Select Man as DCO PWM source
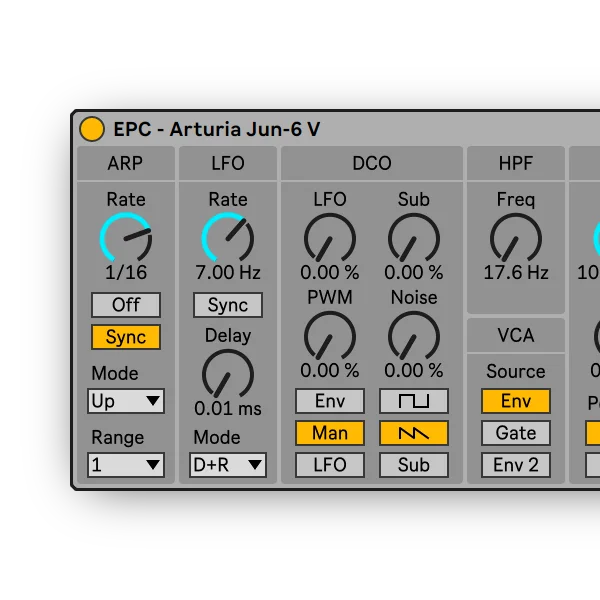Screen dimensions: 600x600 coord(330,433)
